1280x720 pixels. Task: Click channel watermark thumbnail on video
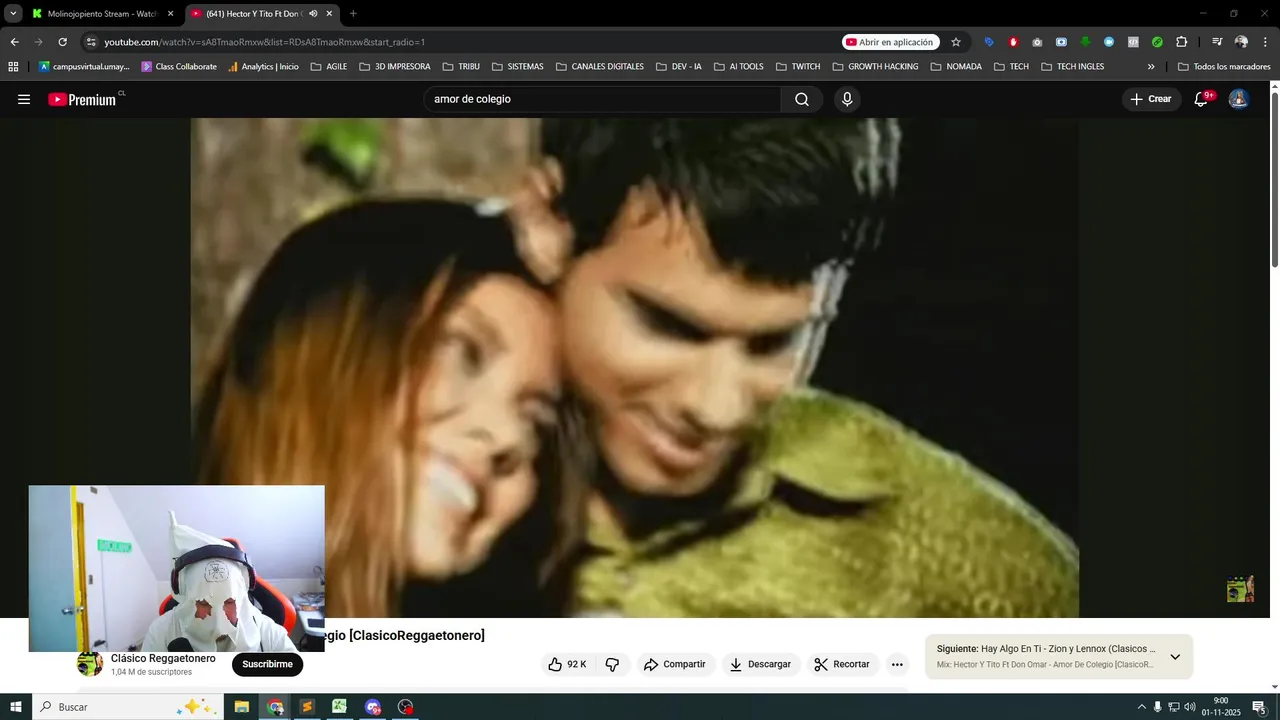click(x=1240, y=589)
